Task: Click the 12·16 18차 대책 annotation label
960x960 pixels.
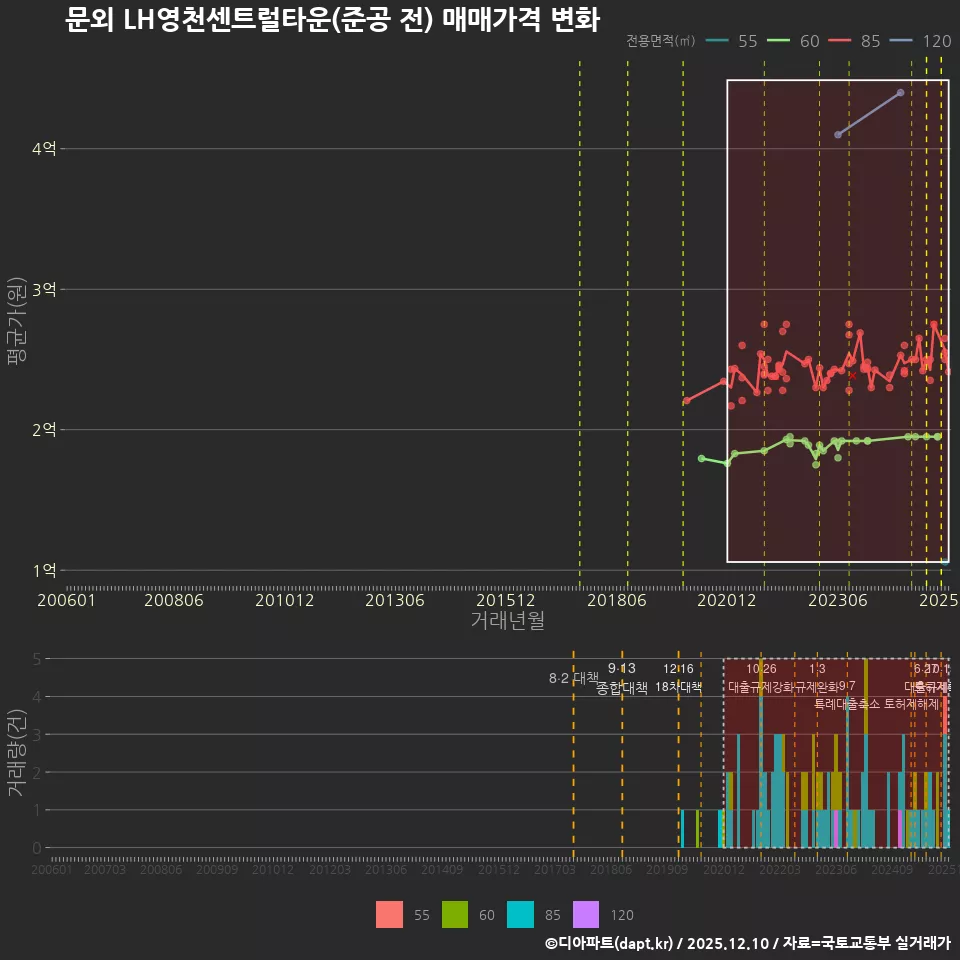Action: point(681,678)
